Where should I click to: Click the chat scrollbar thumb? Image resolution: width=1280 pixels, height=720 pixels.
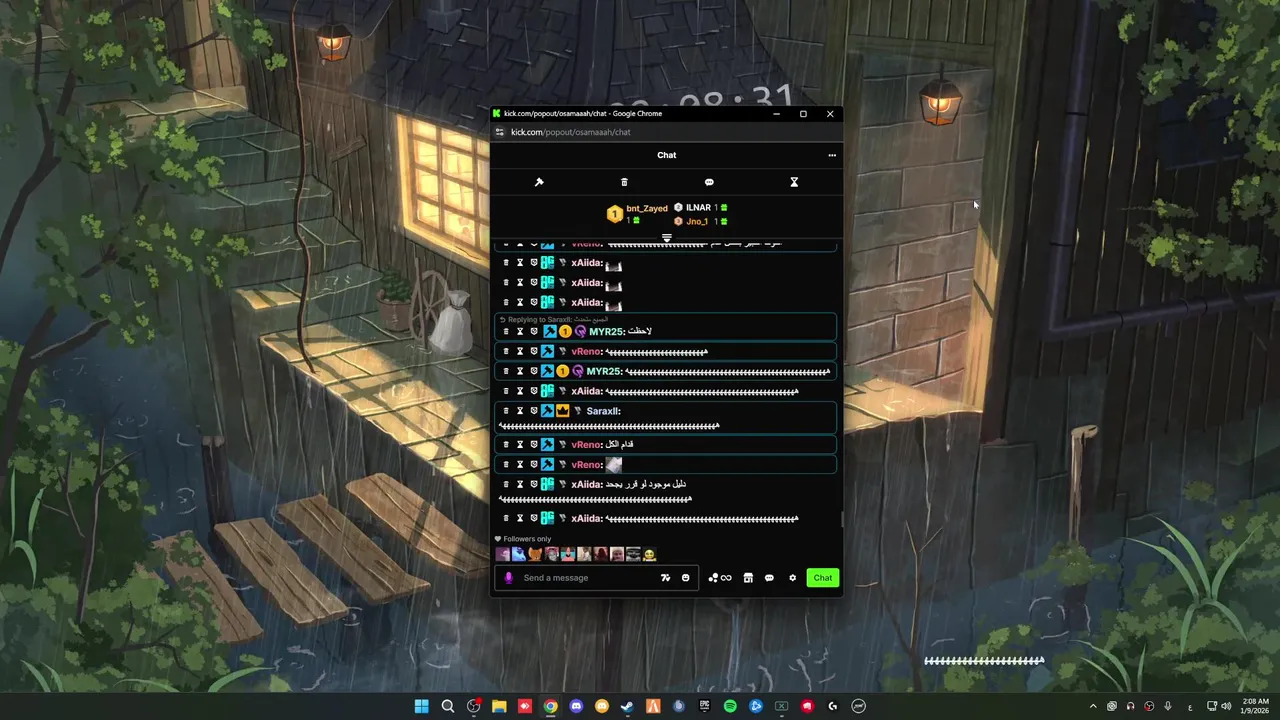coord(841,519)
